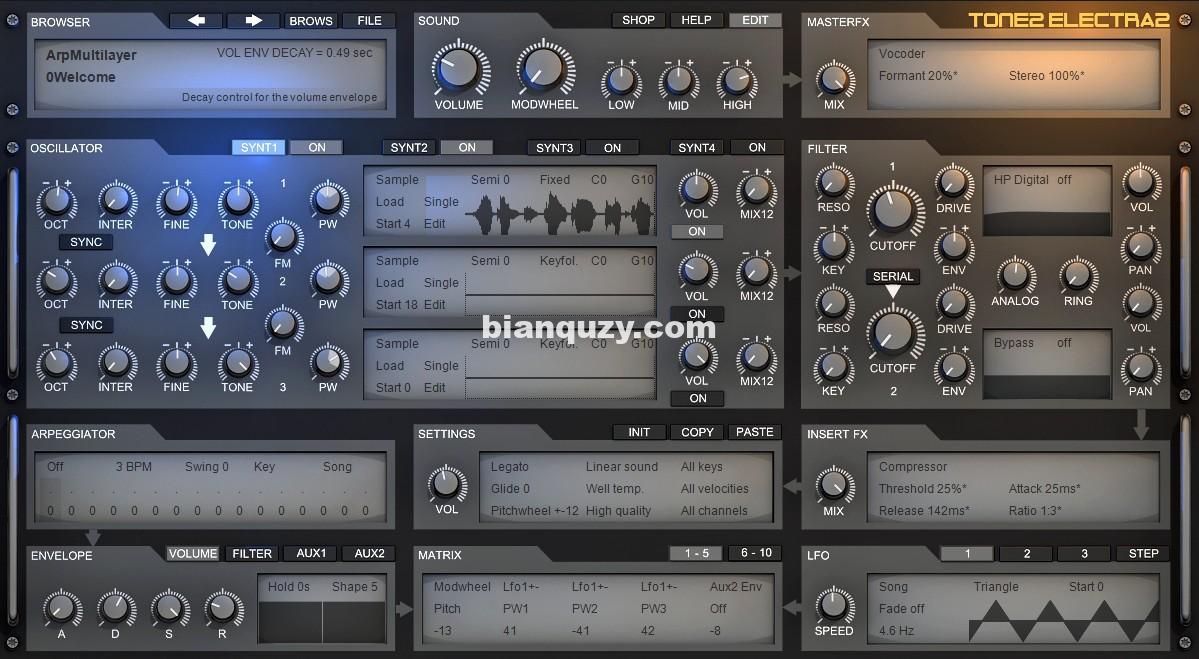Click oscillator 3 FINE knob

coord(177,364)
